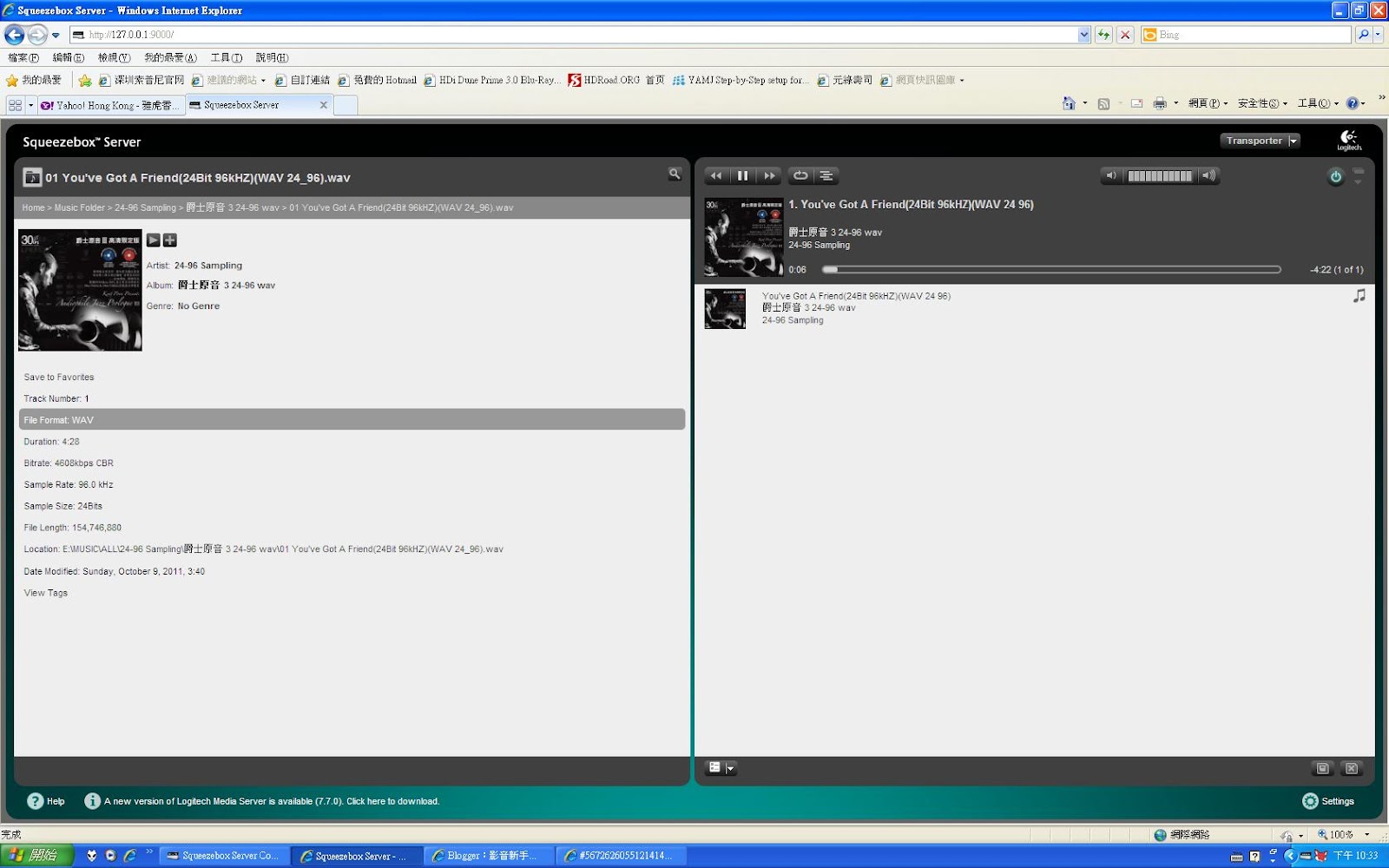The image size is (1389, 868).
Task: Open 24-96 Sampling folder in the breadcrumb
Action: pos(145,207)
